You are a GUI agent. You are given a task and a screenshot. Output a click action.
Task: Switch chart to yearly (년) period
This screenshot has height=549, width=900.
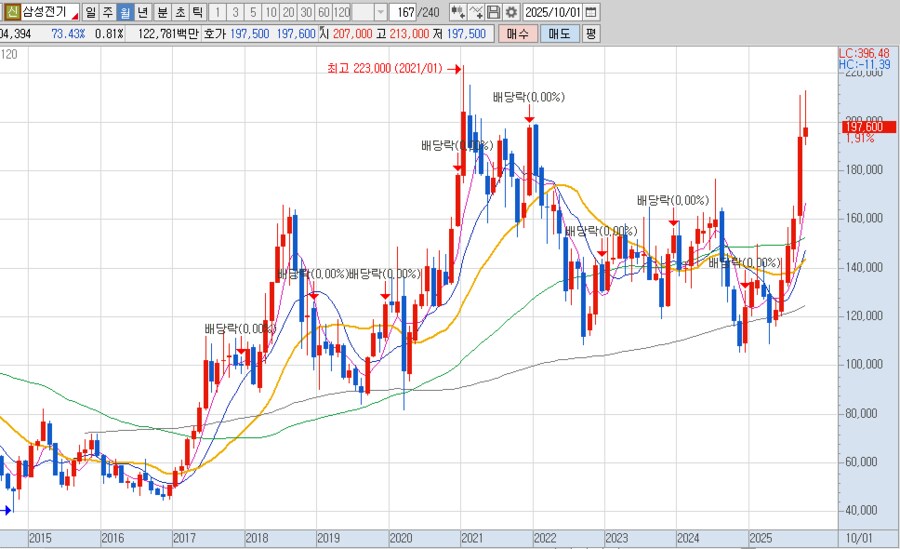tap(144, 13)
